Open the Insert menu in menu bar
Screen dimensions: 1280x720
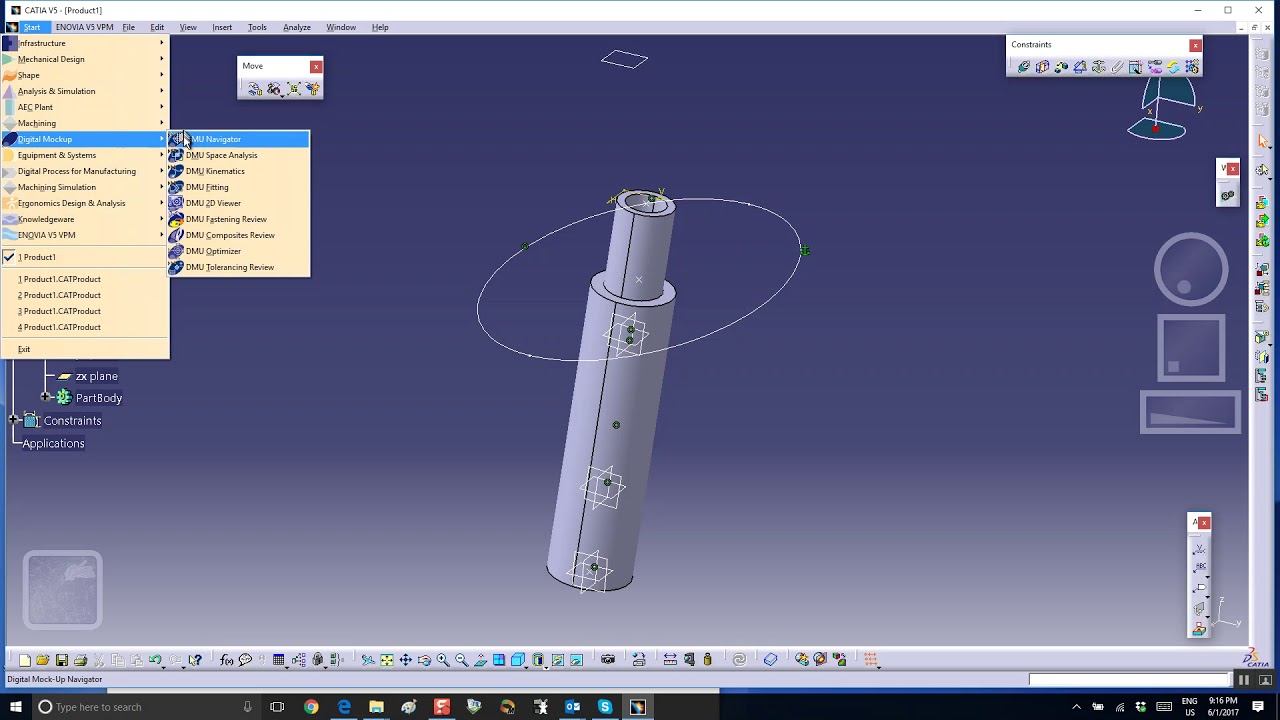[x=222, y=27]
